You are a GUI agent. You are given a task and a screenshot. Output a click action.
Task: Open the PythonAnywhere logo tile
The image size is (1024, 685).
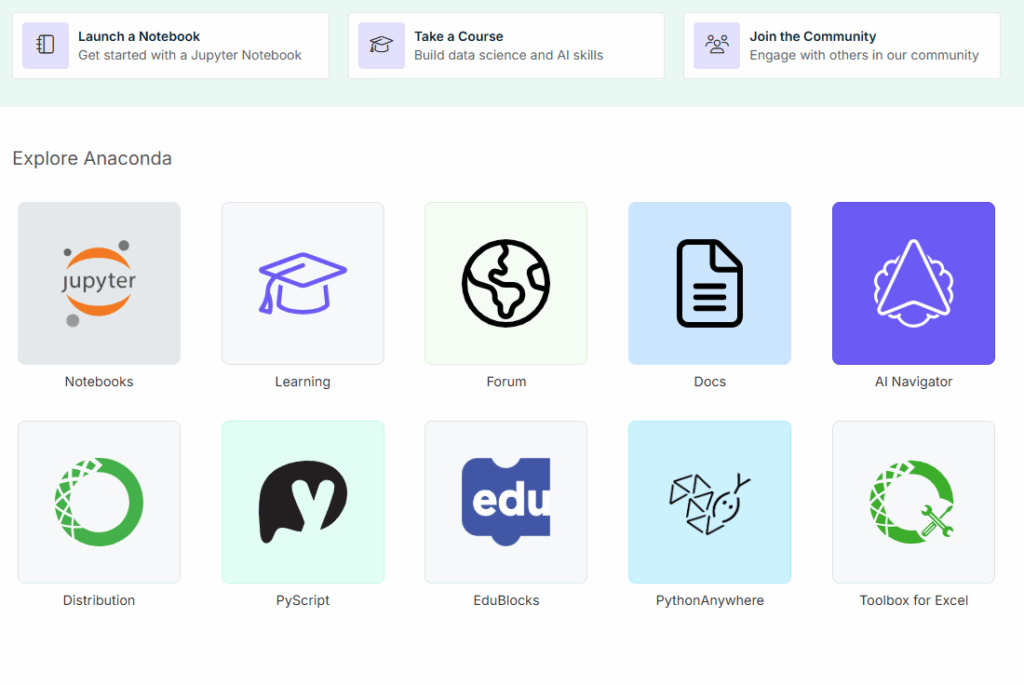click(x=709, y=502)
